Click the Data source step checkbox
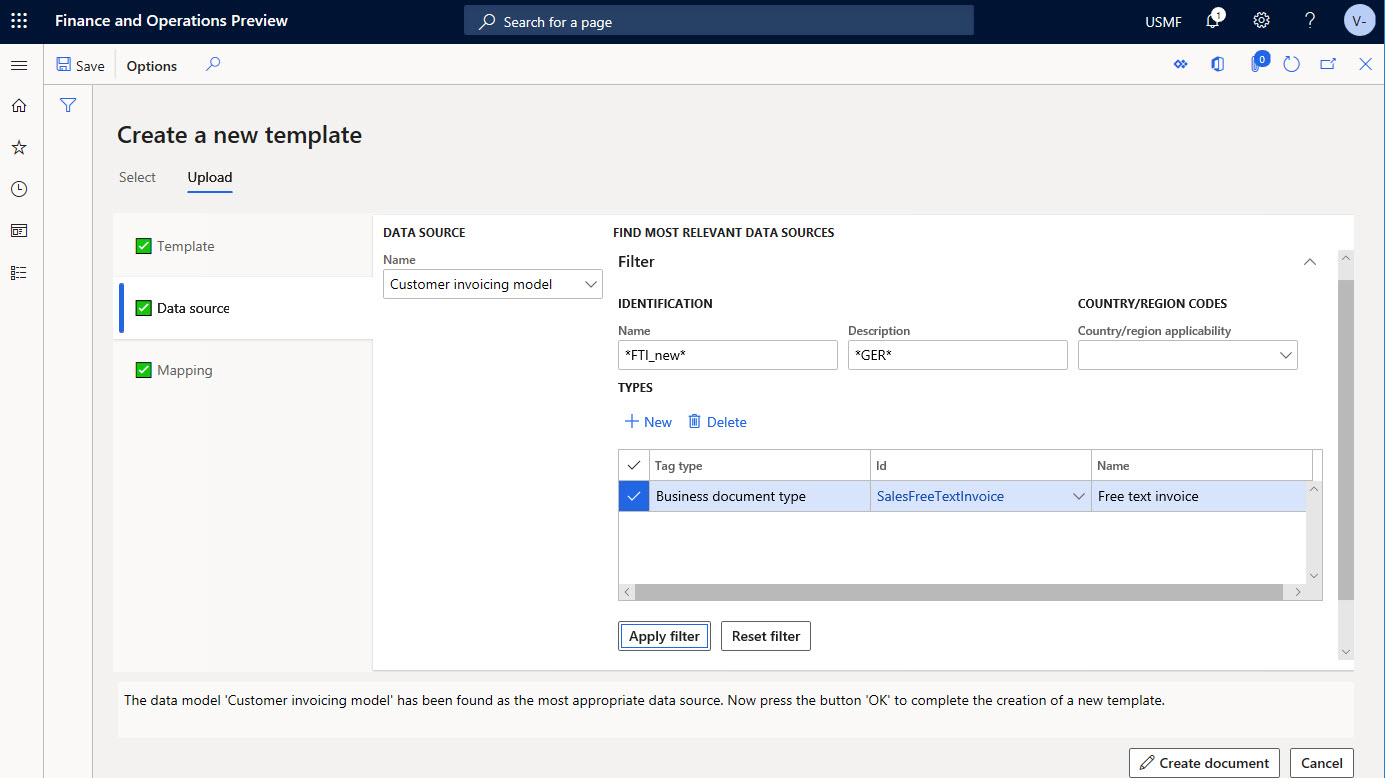This screenshot has height=778, width=1385. pyautogui.click(x=143, y=308)
